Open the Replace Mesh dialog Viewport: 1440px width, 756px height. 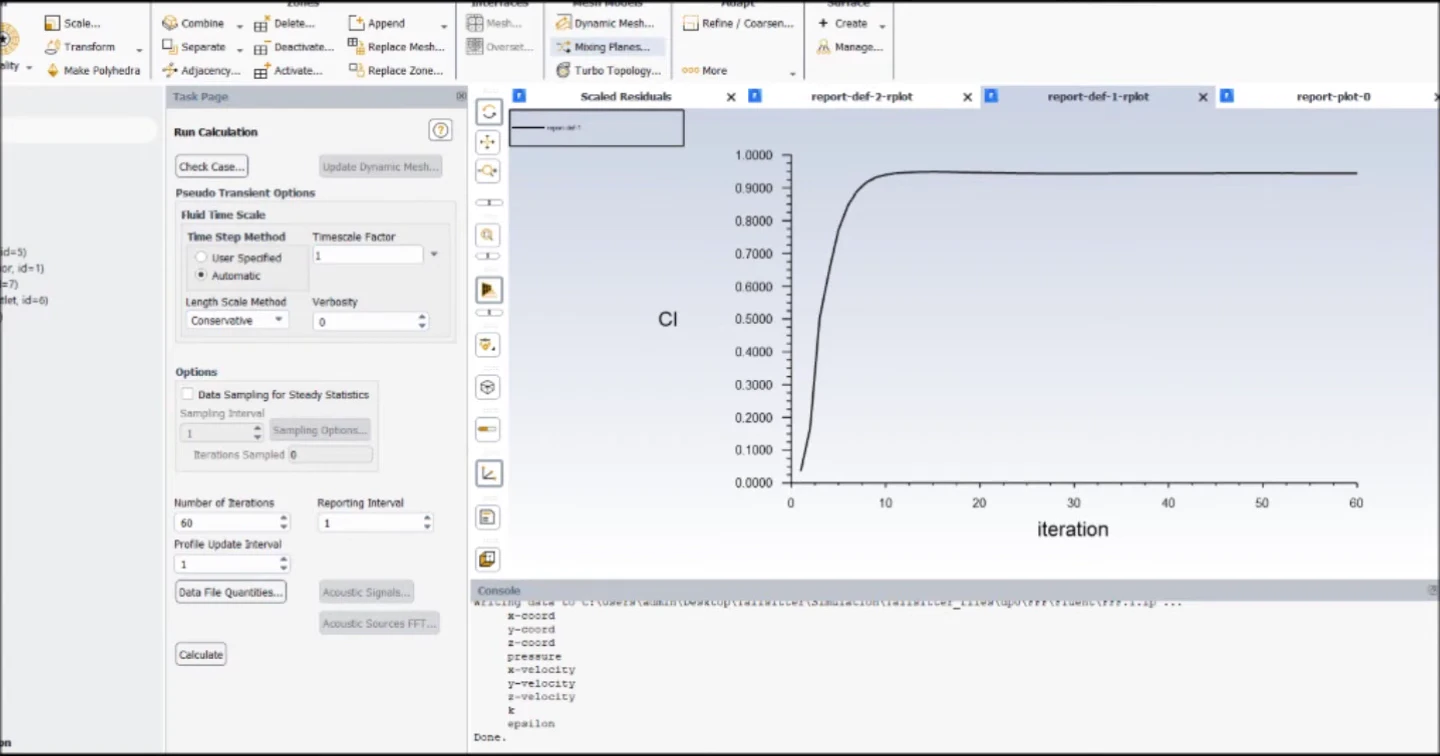pyautogui.click(x=396, y=47)
